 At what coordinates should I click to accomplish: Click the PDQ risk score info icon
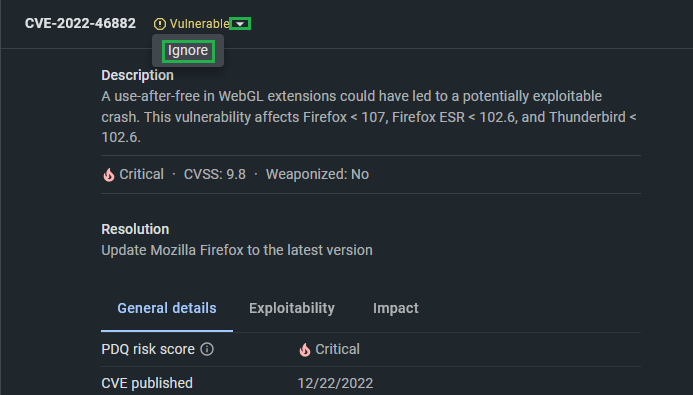207,349
